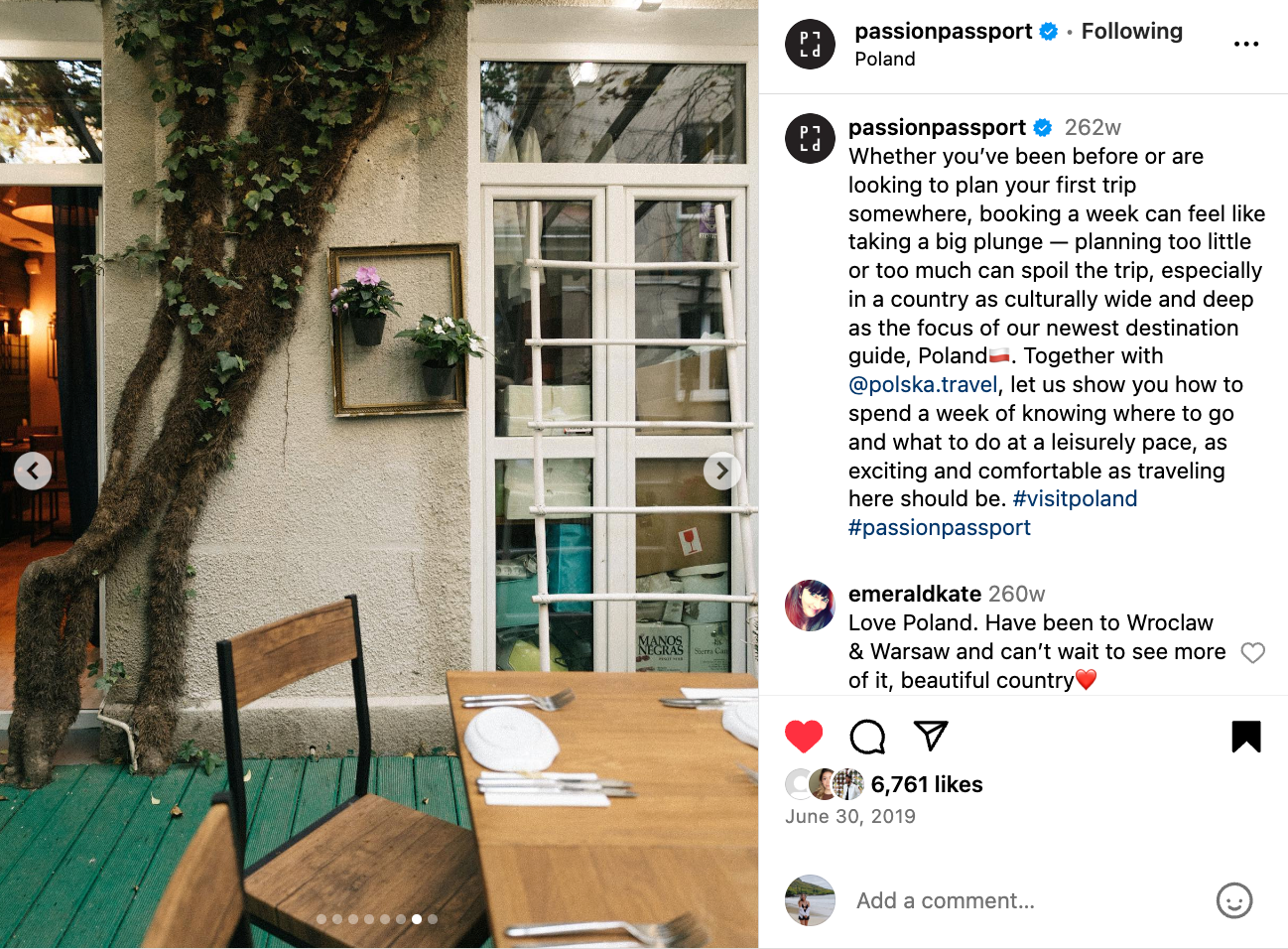This screenshot has width=1288, height=949.
Task: Open the three-dot more options menu
Action: 1246,44
